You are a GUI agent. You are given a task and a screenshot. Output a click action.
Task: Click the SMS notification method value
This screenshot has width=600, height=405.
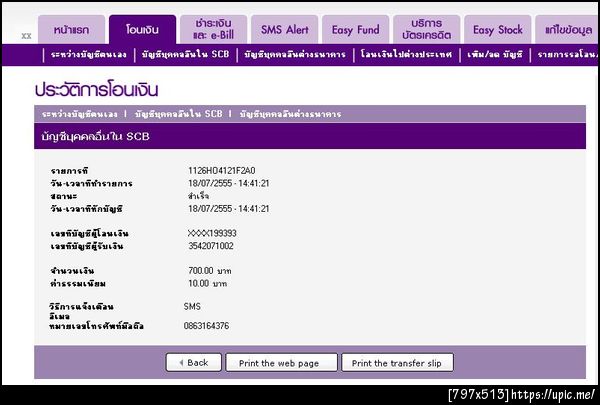192,307
